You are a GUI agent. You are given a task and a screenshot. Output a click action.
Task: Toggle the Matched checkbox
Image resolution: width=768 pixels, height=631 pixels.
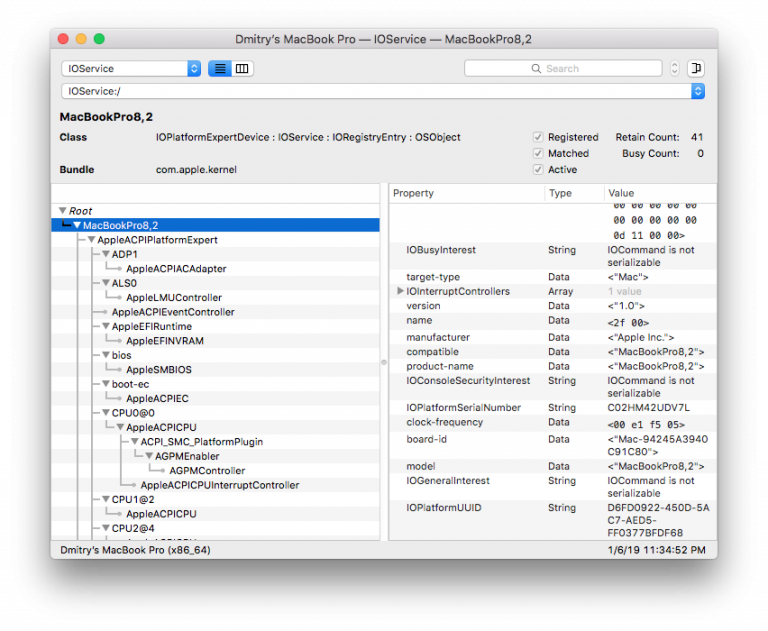(x=538, y=154)
